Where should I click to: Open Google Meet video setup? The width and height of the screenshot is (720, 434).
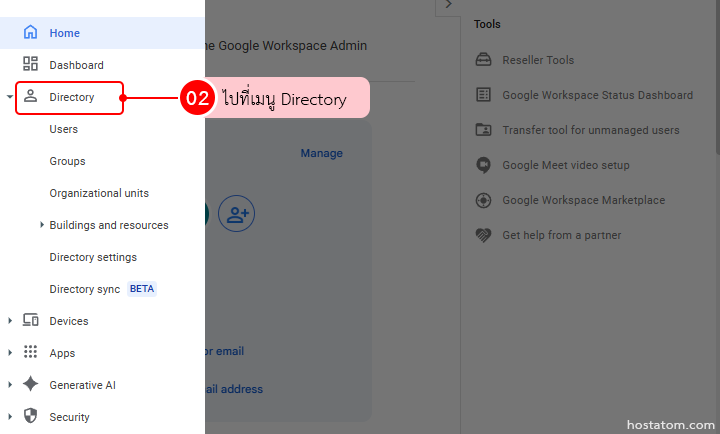566,165
